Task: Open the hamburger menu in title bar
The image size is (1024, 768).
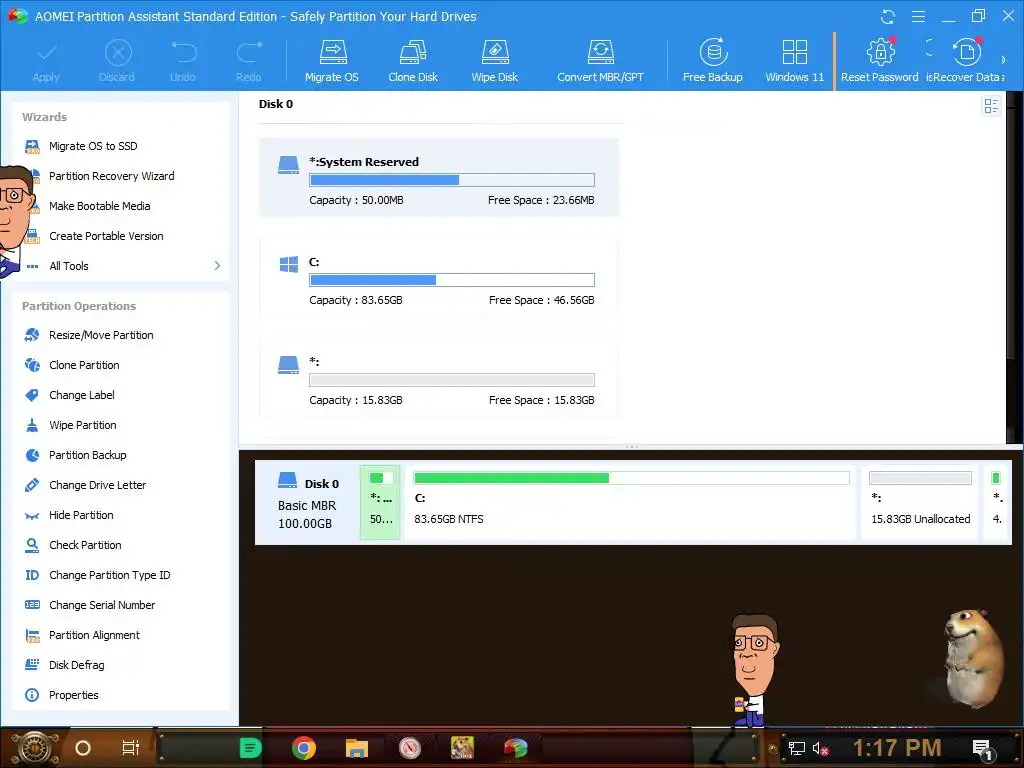Action: click(918, 16)
